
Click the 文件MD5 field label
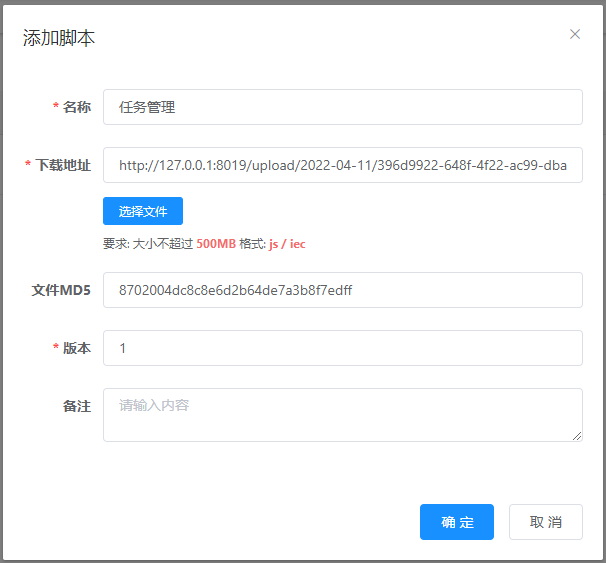click(61, 290)
